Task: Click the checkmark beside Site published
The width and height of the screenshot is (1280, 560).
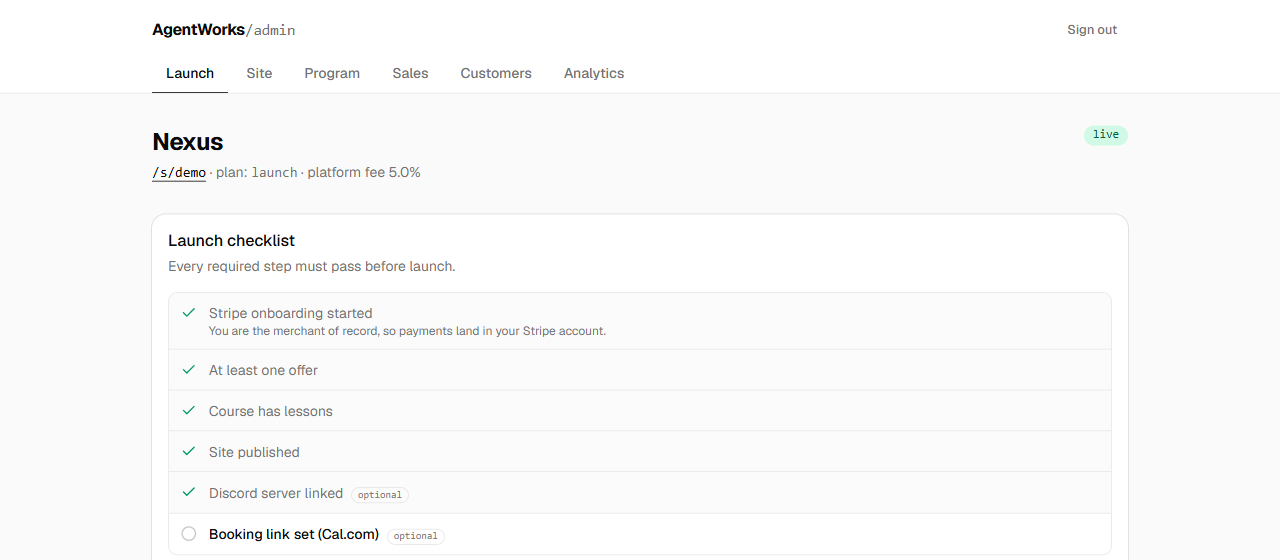Action: (188, 452)
